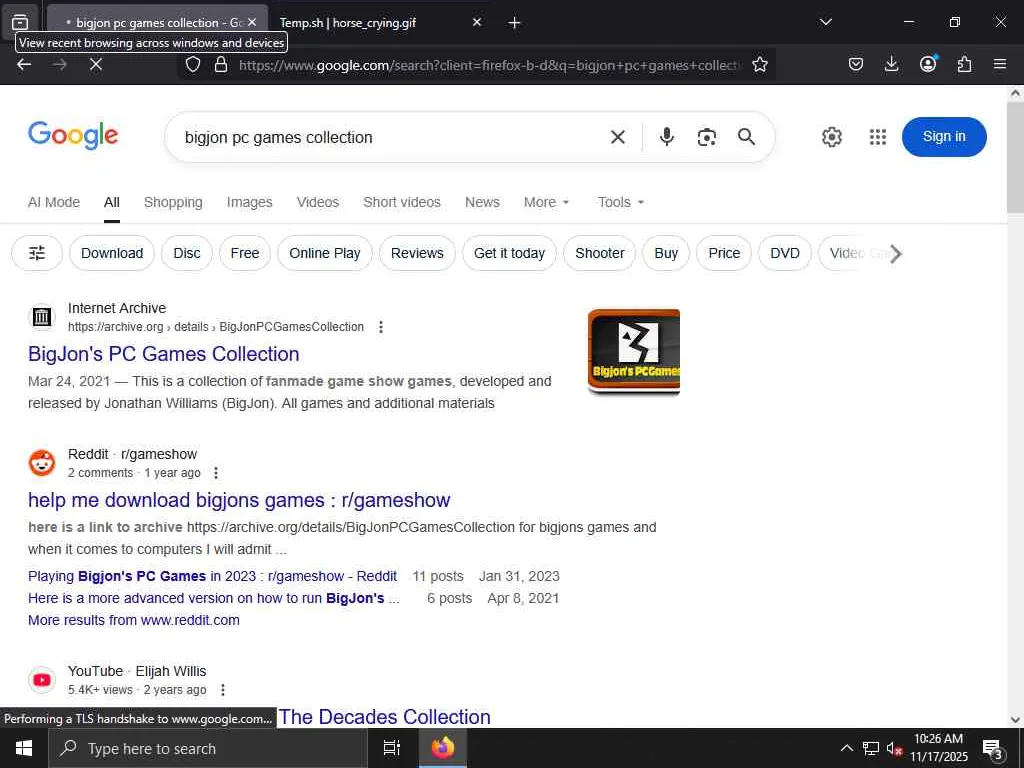Screen dimensions: 1024x768
Task: Open a new tab
Action: (514, 23)
